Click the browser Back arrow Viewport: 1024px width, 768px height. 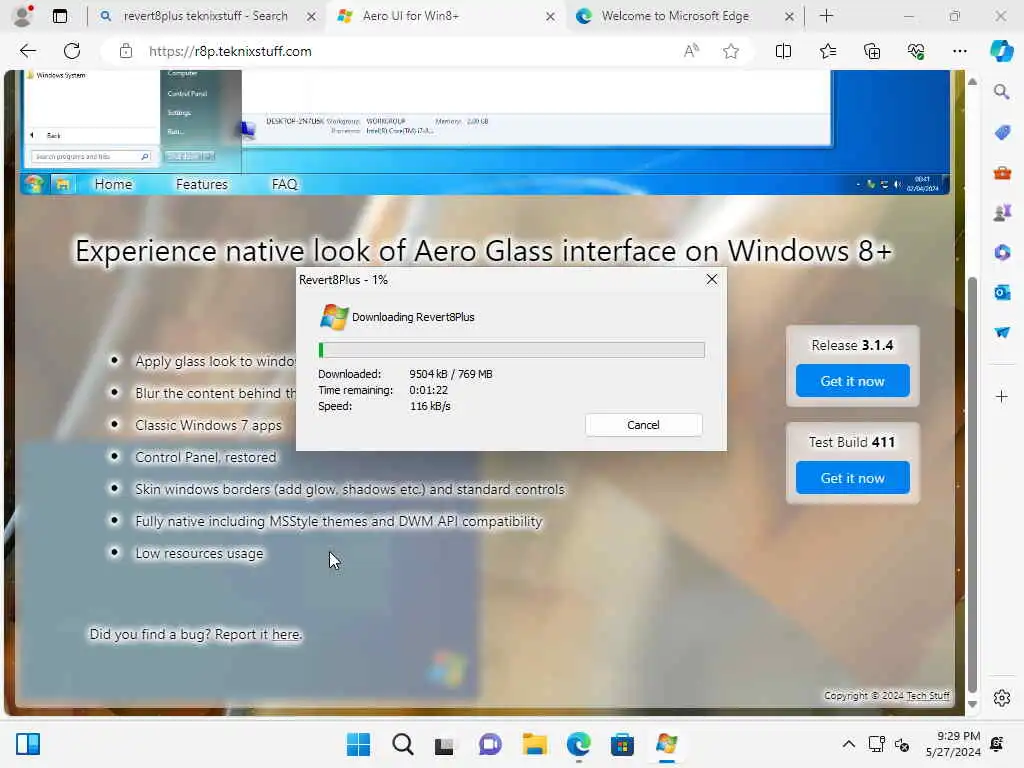tap(27, 51)
